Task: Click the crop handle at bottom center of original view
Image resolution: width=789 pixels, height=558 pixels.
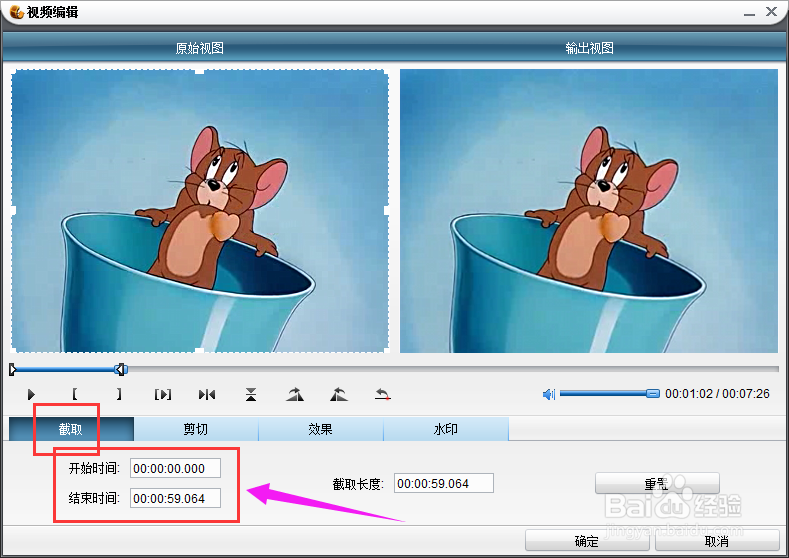Action: 200,350
